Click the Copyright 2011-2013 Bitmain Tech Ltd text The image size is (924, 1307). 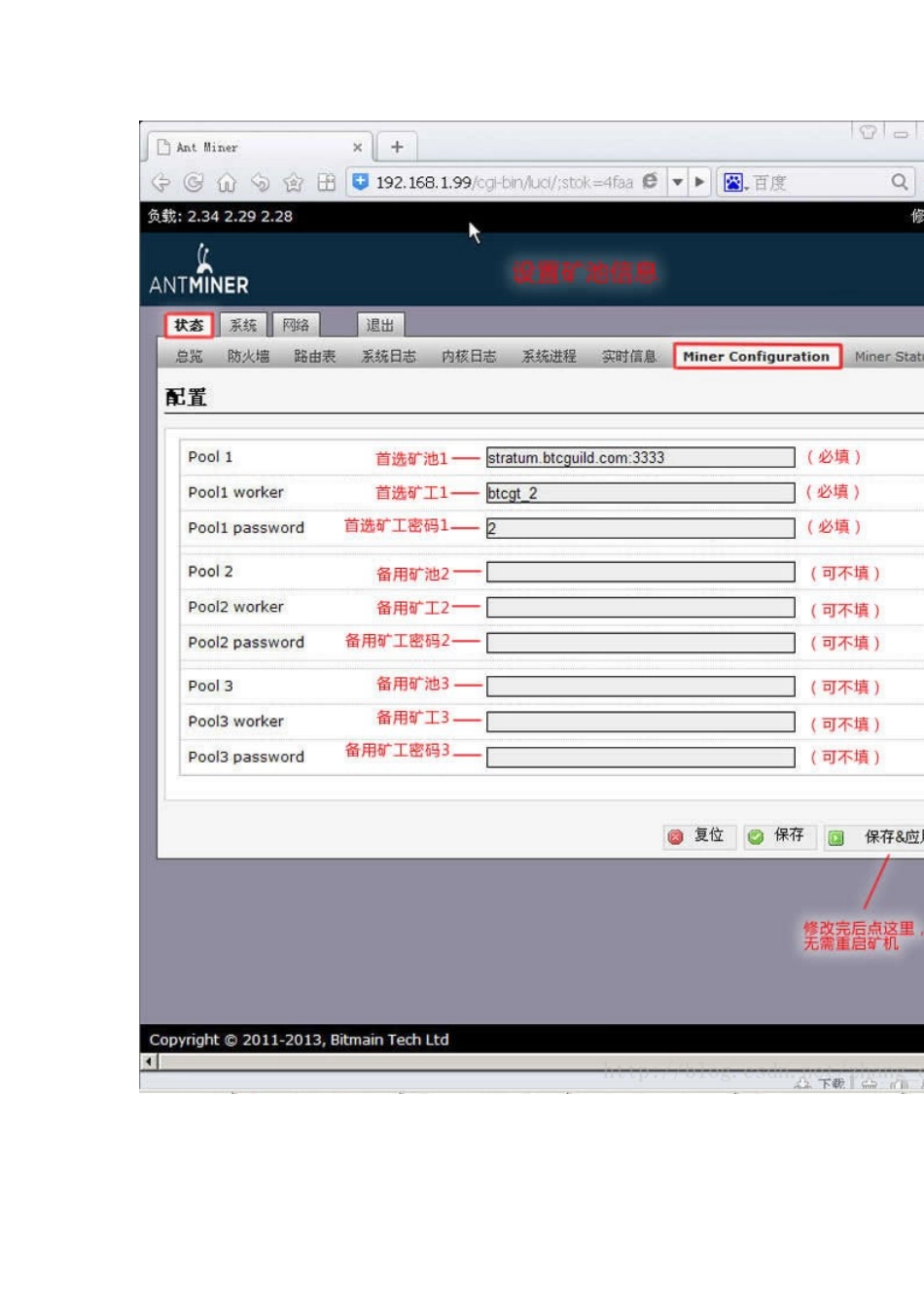[299, 1040]
